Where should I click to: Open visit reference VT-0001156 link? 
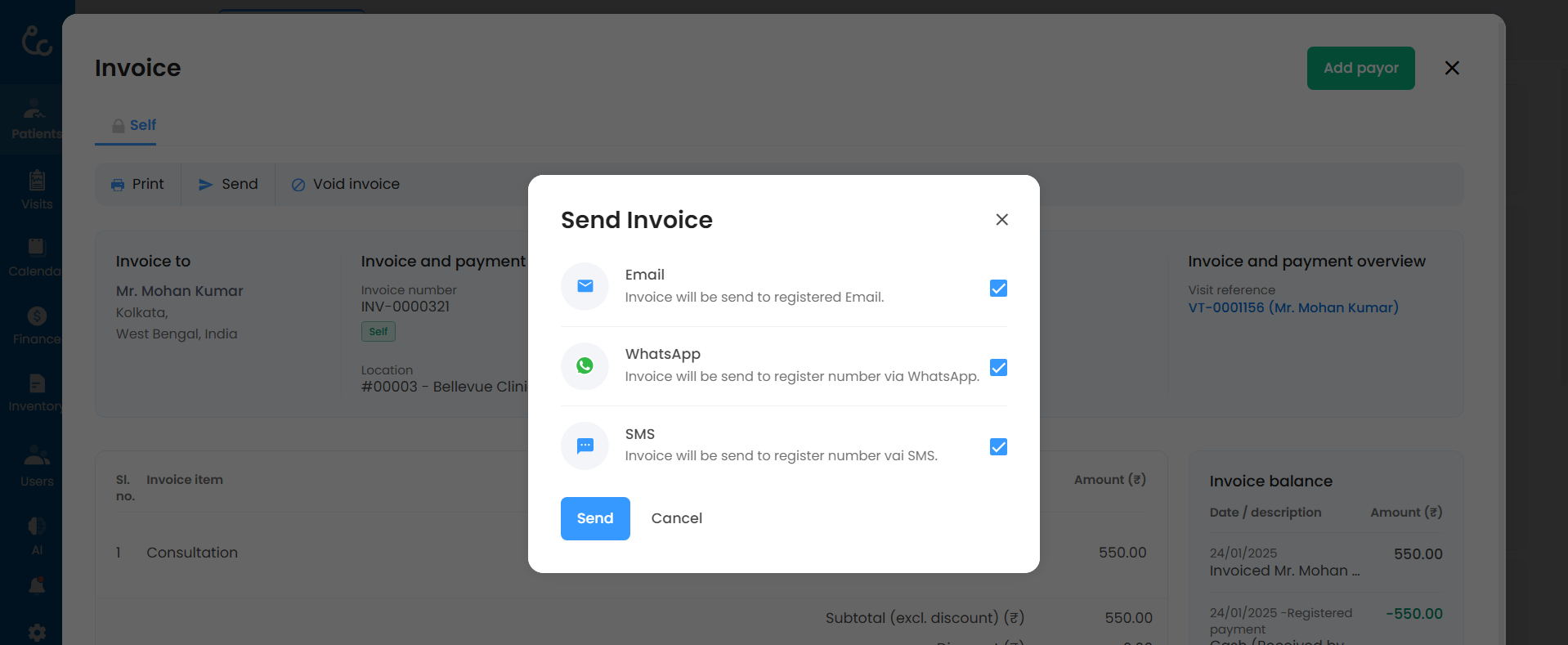[x=1292, y=307]
